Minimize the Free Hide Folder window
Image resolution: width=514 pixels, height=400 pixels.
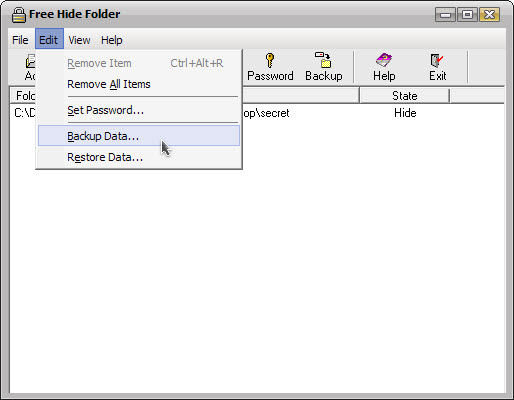click(445, 15)
